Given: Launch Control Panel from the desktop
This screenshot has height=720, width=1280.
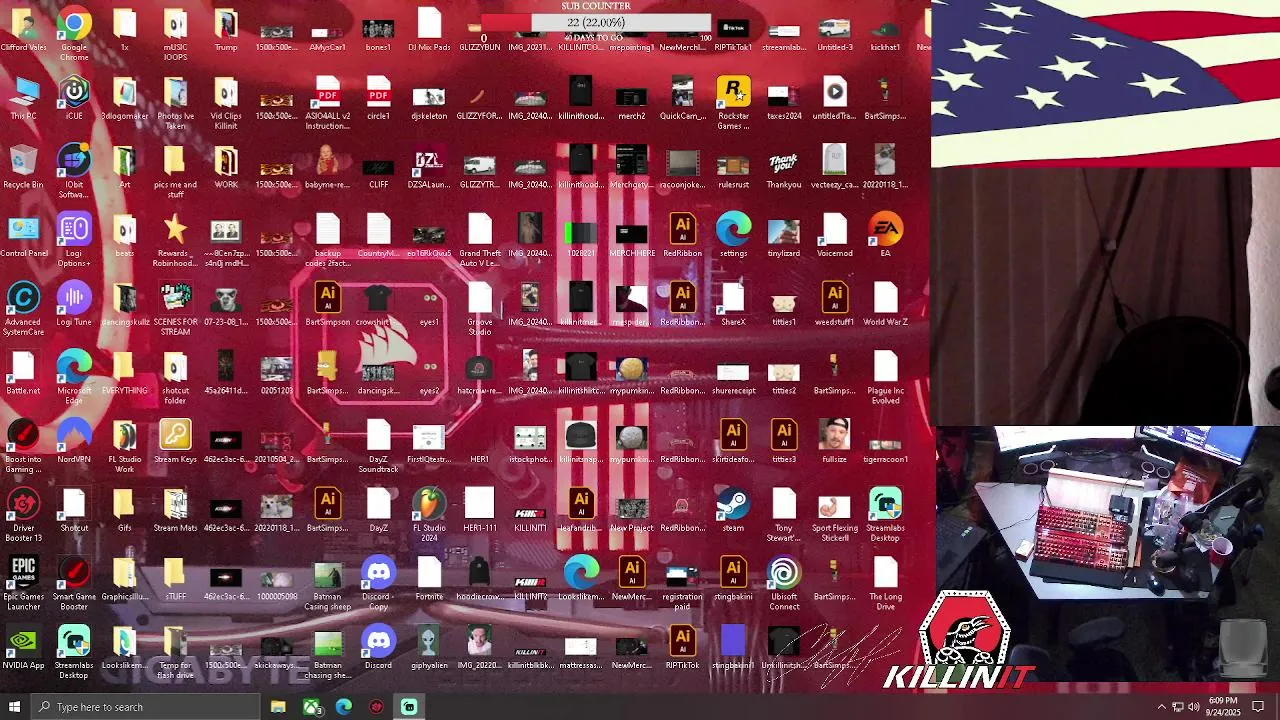Looking at the screenshot, I should tap(23, 237).
